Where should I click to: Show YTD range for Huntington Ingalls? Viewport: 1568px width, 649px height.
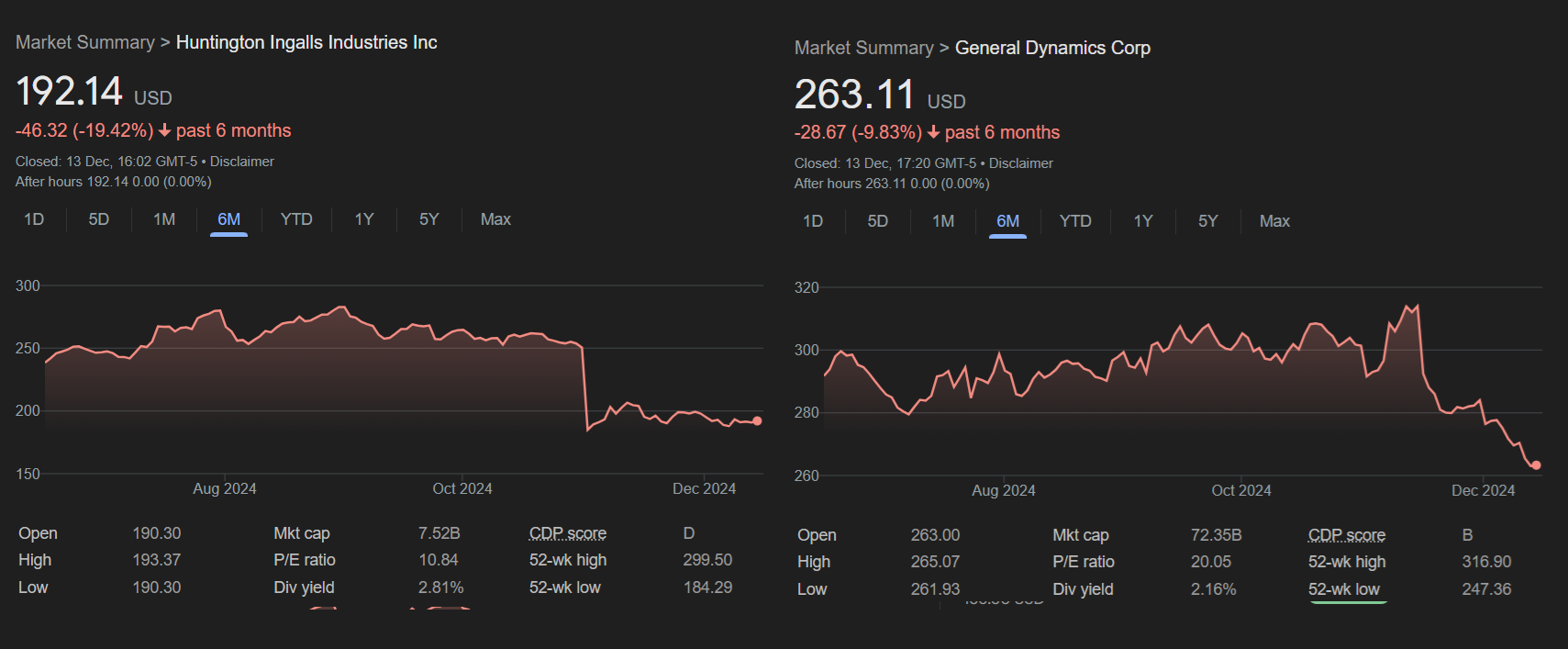pyautogui.click(x=296, y=219)
